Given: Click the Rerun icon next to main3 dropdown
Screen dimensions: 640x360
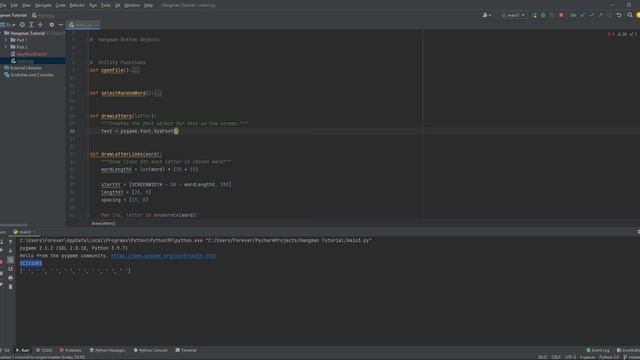Looking at the screenshot, I should (534, 15).
